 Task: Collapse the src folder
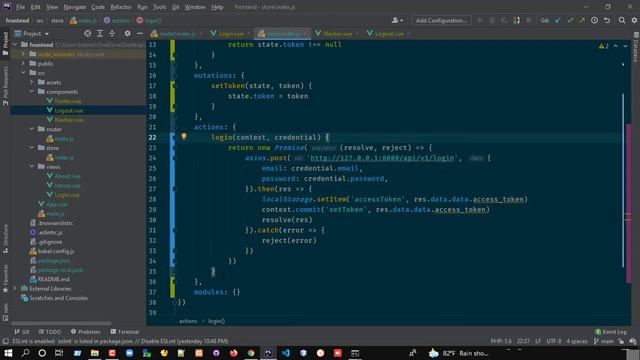point(23,73)
